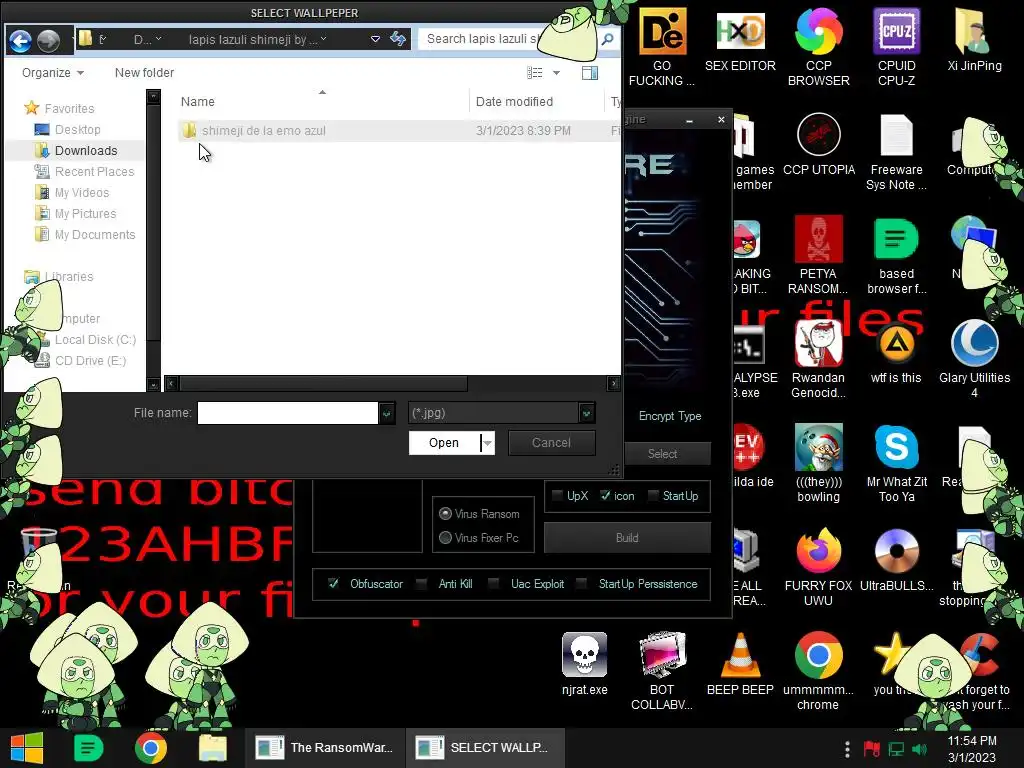Select the Virus Fixer Pc radio button

[x=445, y=537]
